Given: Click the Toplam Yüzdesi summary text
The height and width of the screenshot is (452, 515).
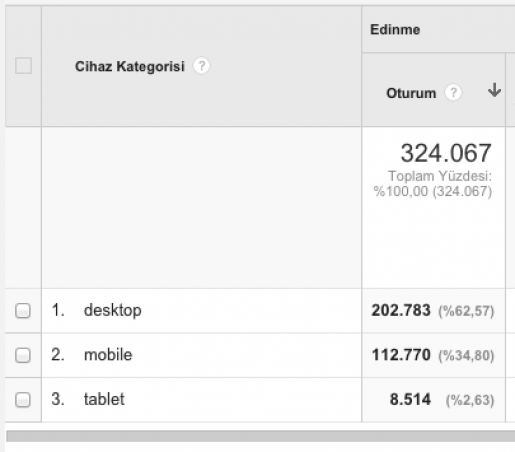Looking at the screenshot, I should tap(433, 184).
